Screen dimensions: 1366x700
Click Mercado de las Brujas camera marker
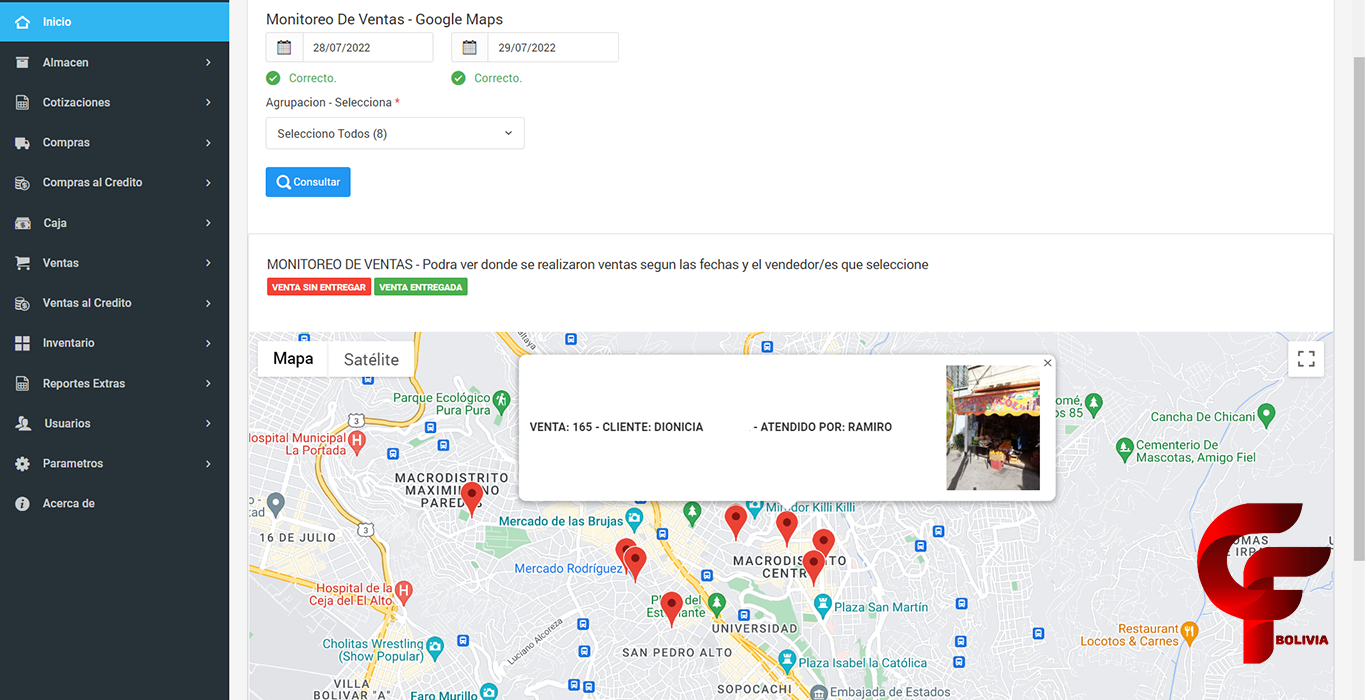tap(633, 519)
